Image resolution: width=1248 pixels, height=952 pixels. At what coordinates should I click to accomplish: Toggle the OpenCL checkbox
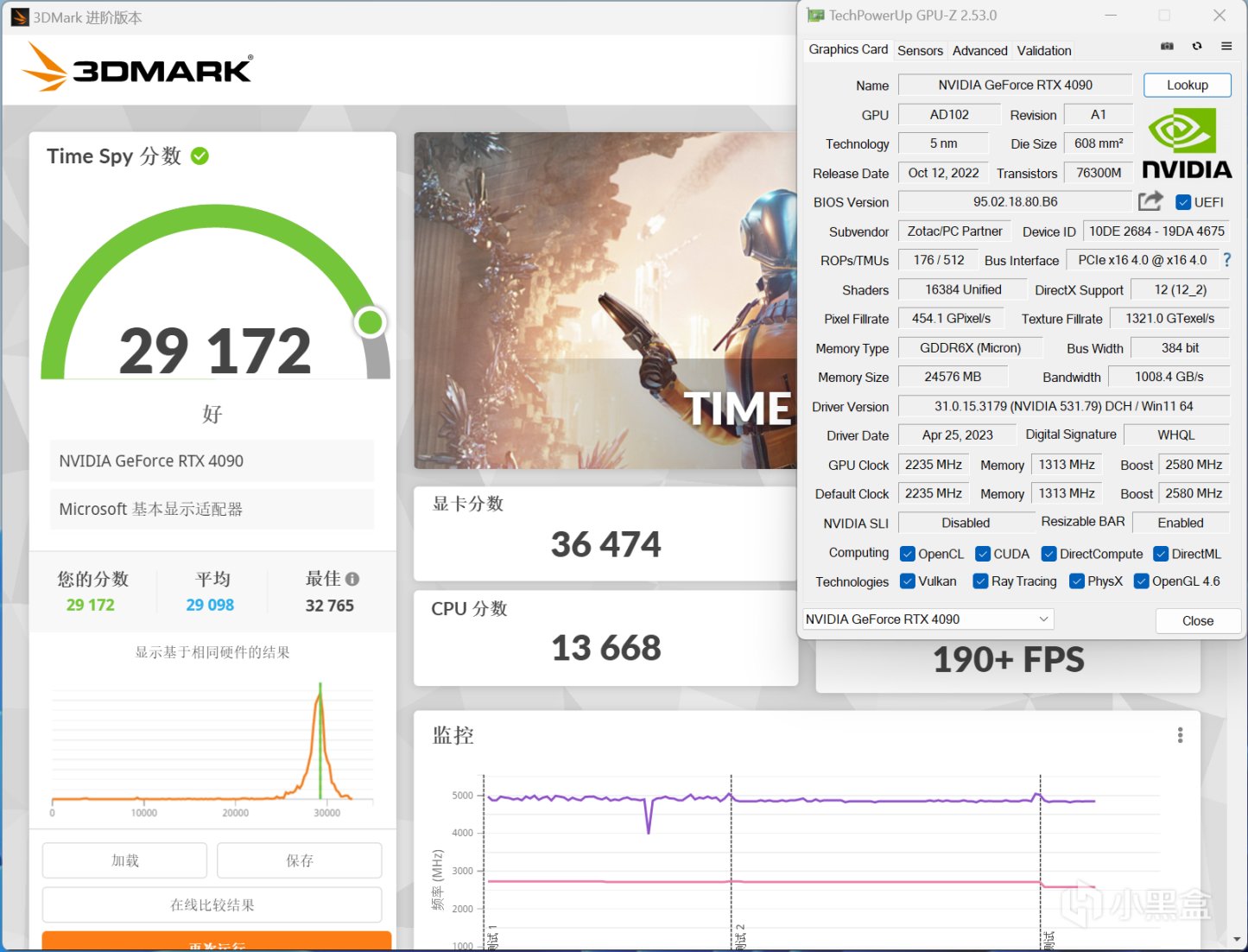point(908,554)
